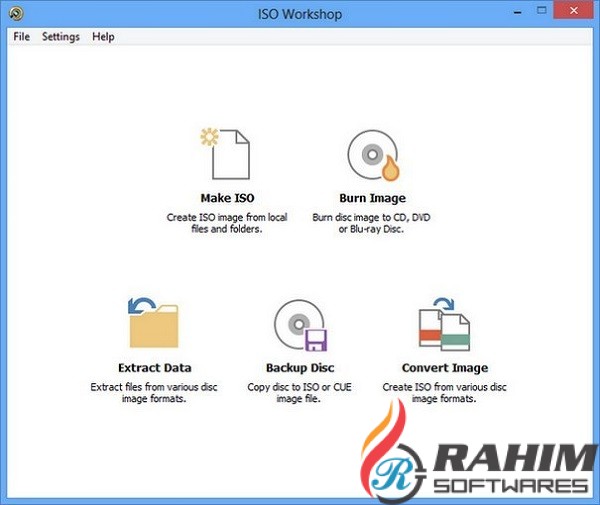Click text "Create ISO image from local files and folders."
The width and height of the screenshot is (600, 505).
[x=227, y=223]
